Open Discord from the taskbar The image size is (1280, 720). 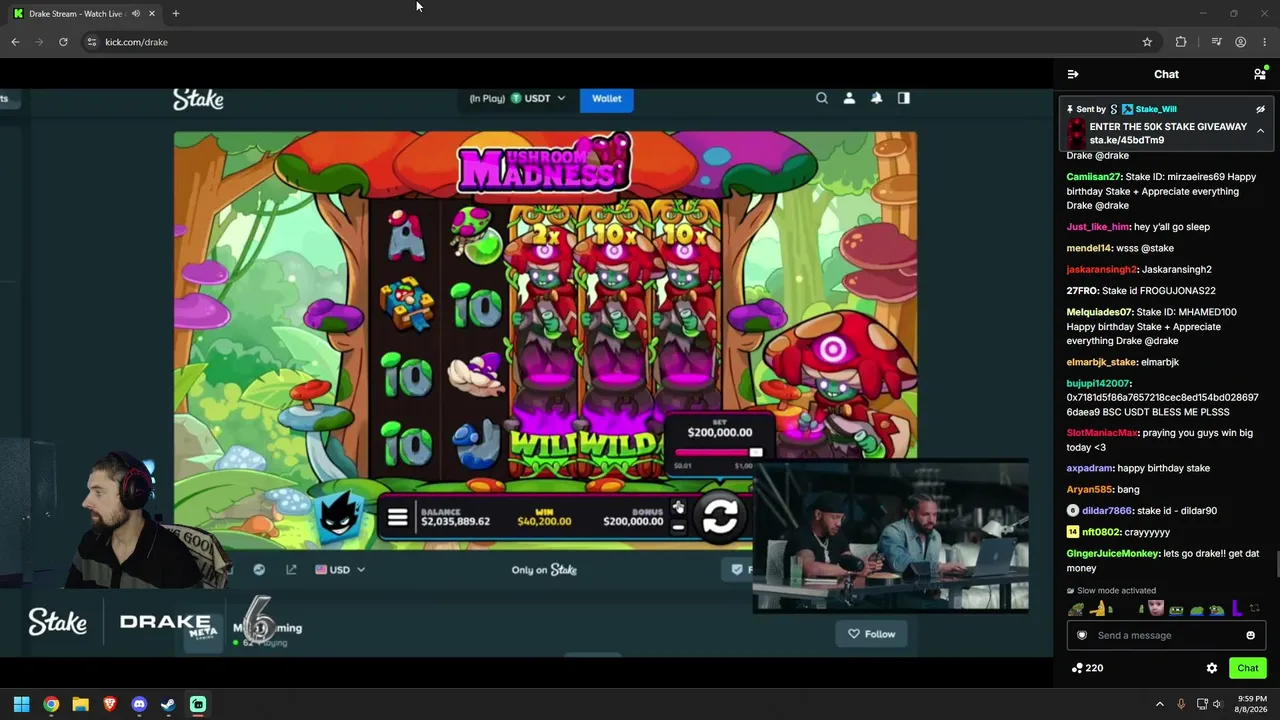pos(139,704)
